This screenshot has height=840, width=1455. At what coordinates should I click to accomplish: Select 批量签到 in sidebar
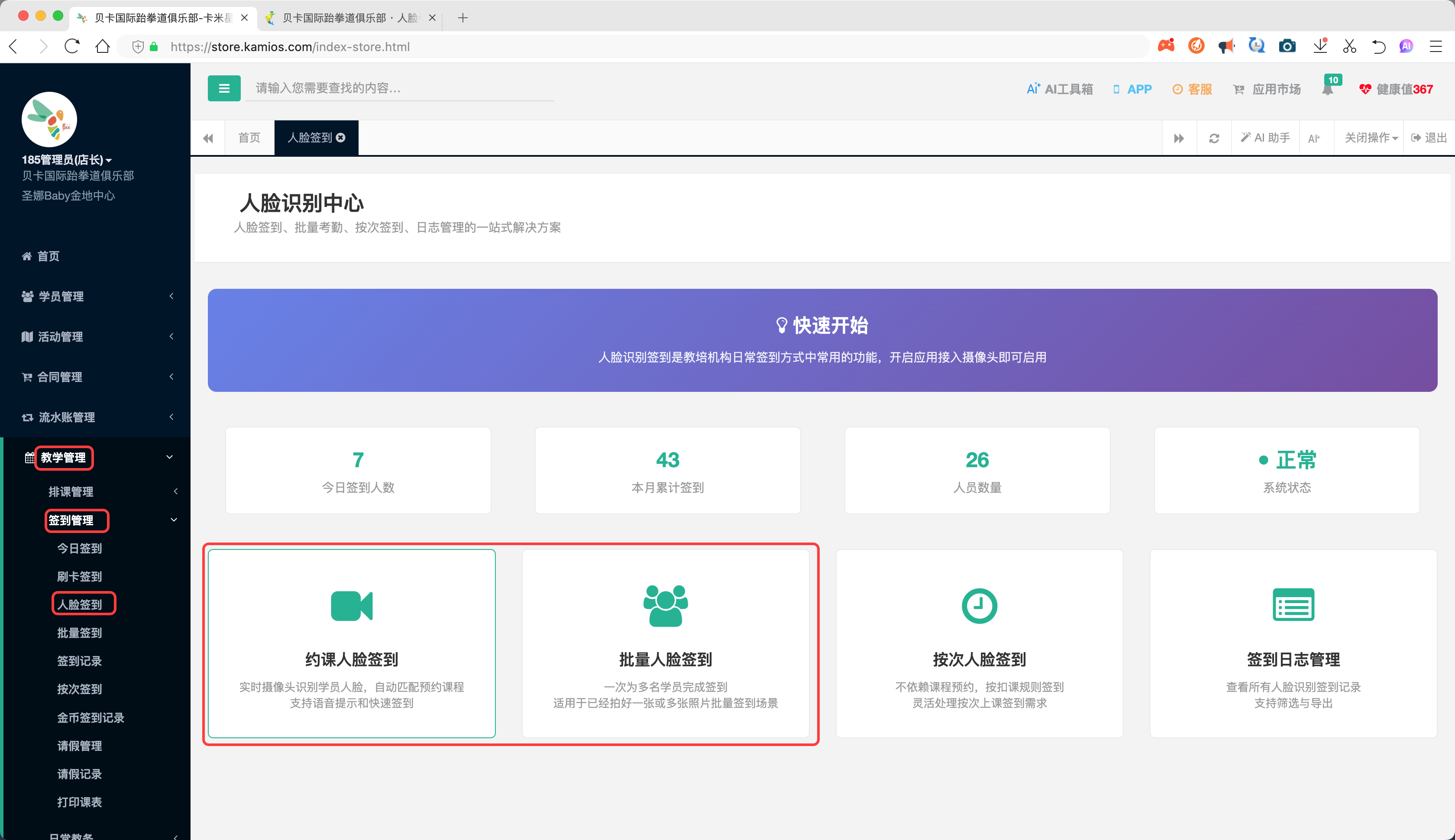pyautogui.click(x=80, y=633)
